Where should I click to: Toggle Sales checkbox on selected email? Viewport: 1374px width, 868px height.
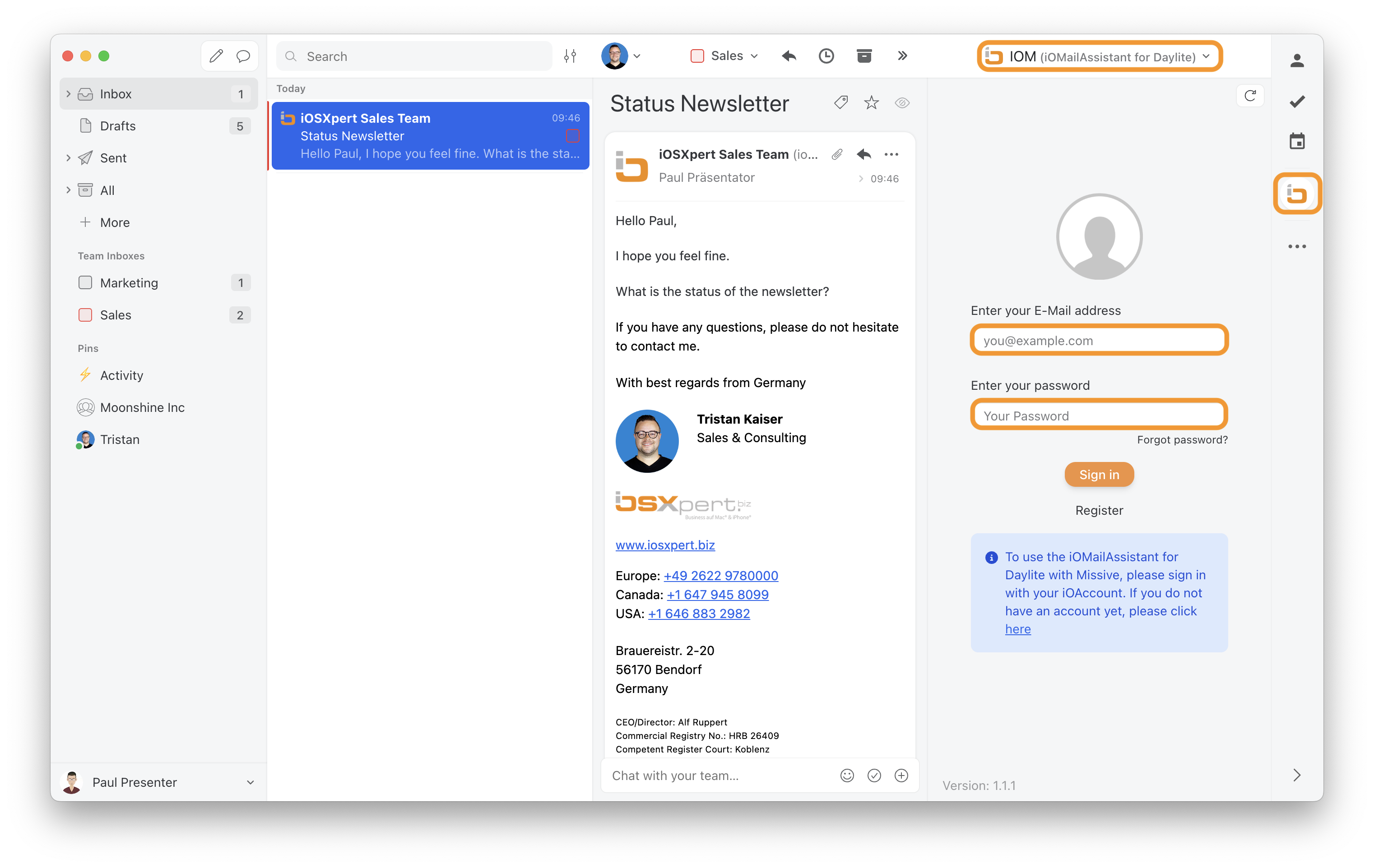572,136
